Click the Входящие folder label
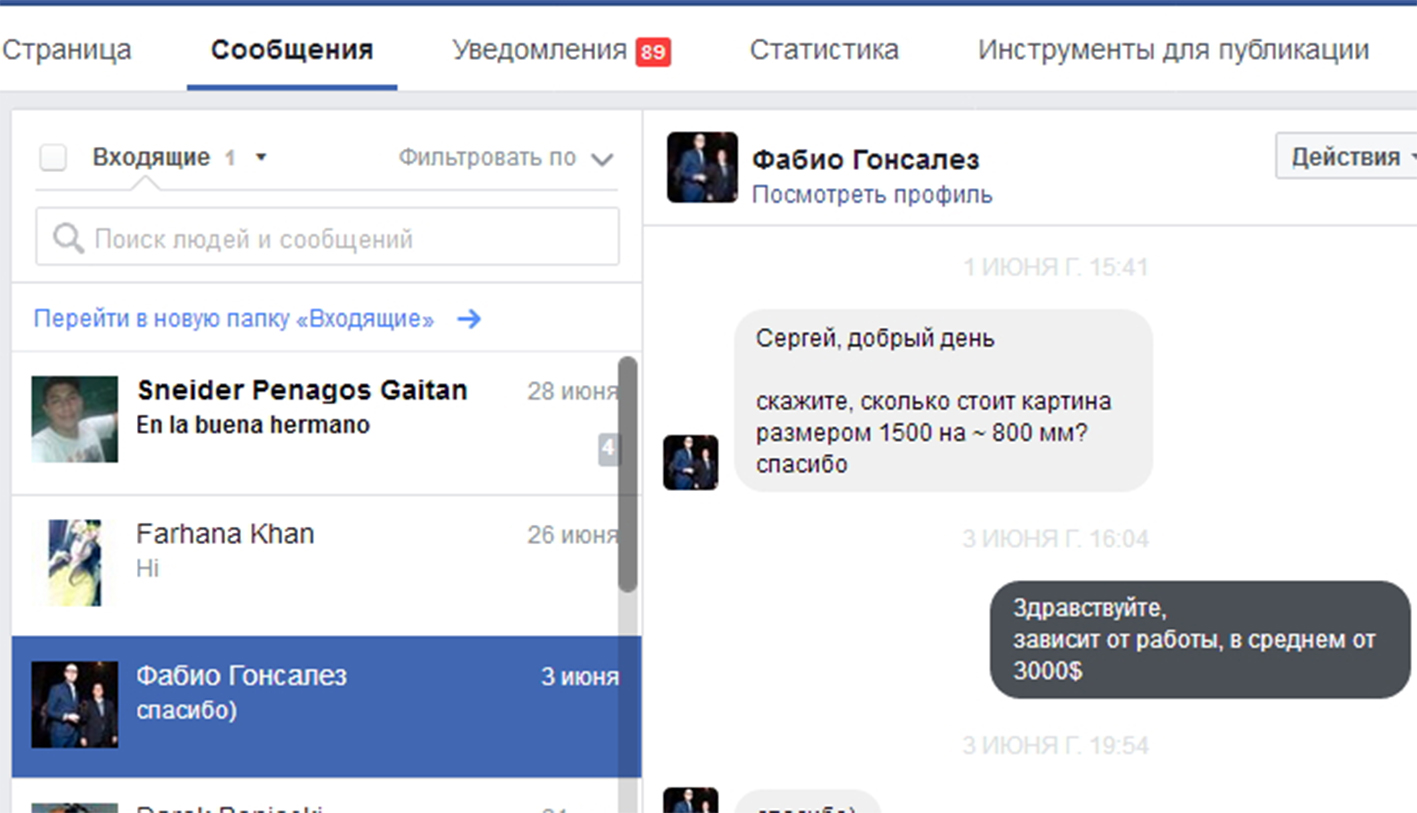 click(x=151, y=157)
